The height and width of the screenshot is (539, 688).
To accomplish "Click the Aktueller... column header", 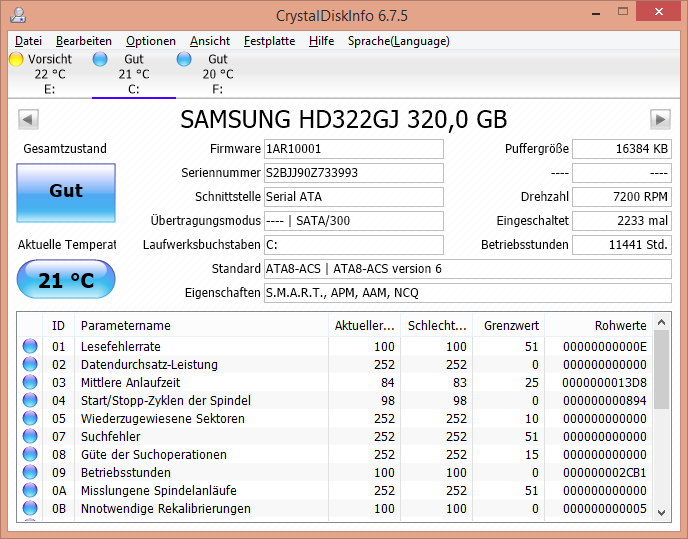I will click(x=364, y=325).
